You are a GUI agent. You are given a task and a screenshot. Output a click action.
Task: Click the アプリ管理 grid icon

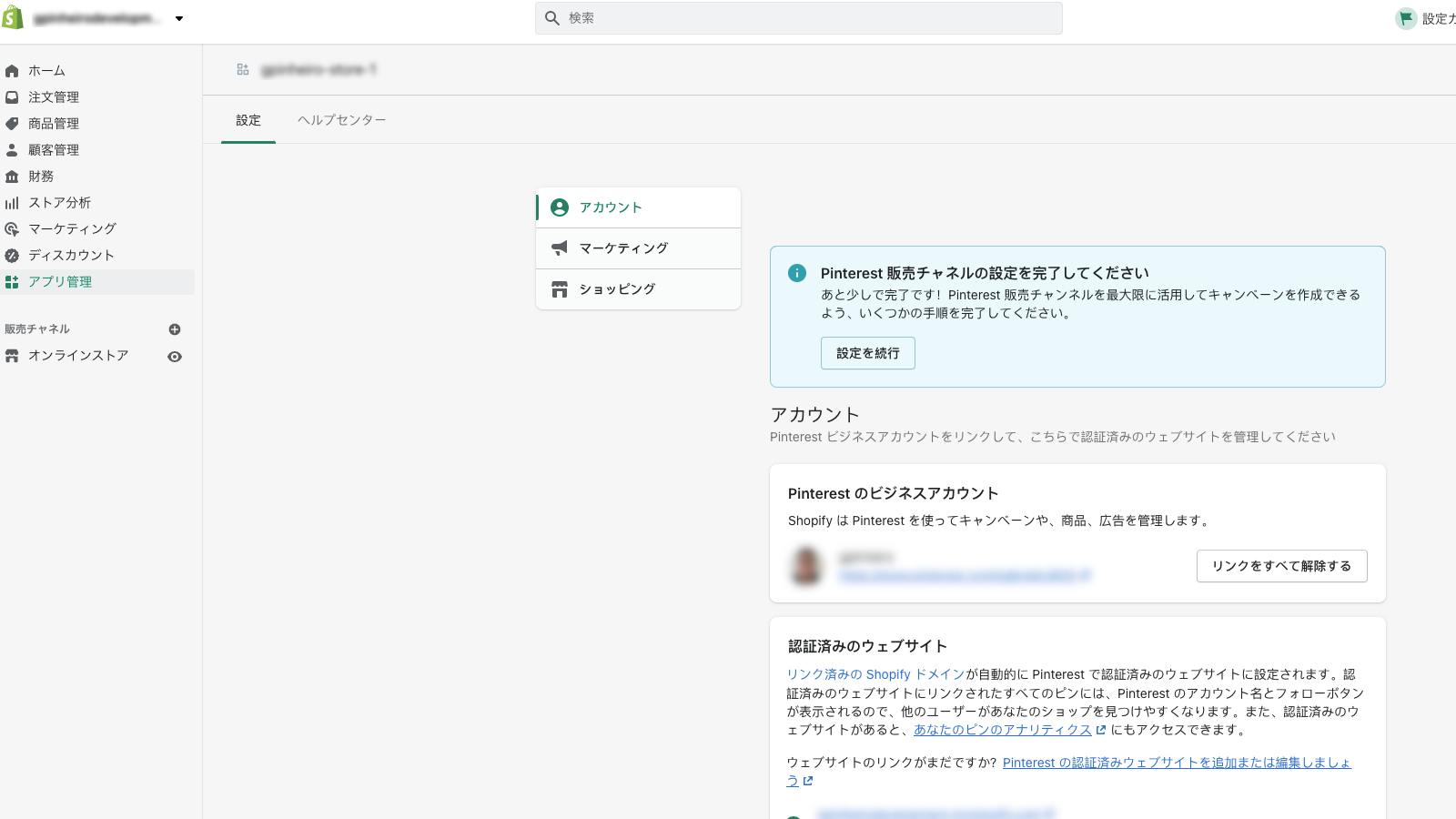tap(12, 282)
